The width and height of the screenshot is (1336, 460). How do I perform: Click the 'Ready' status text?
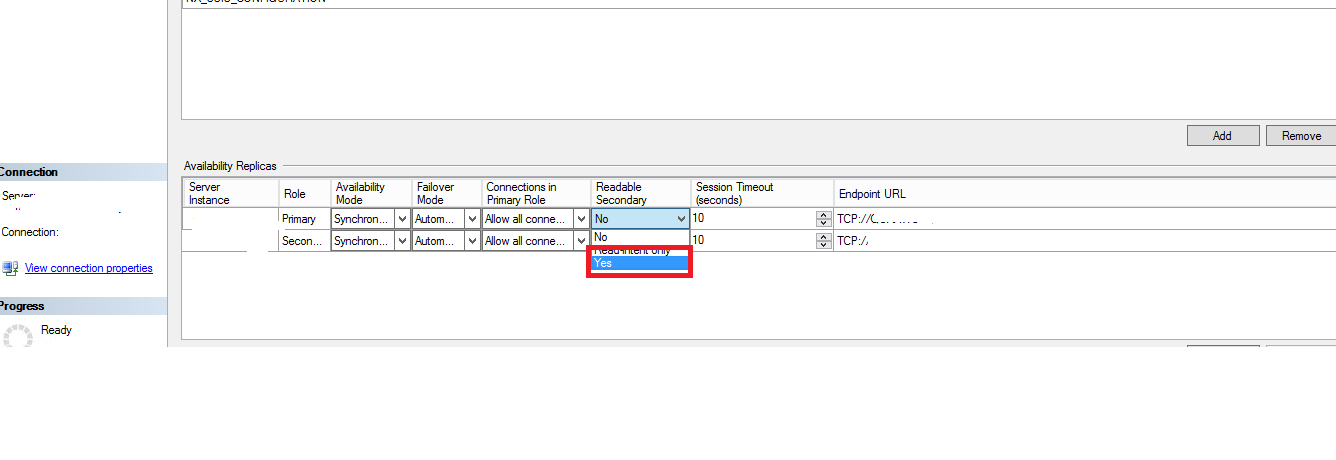pyautogui.click(x=56, y=330)
